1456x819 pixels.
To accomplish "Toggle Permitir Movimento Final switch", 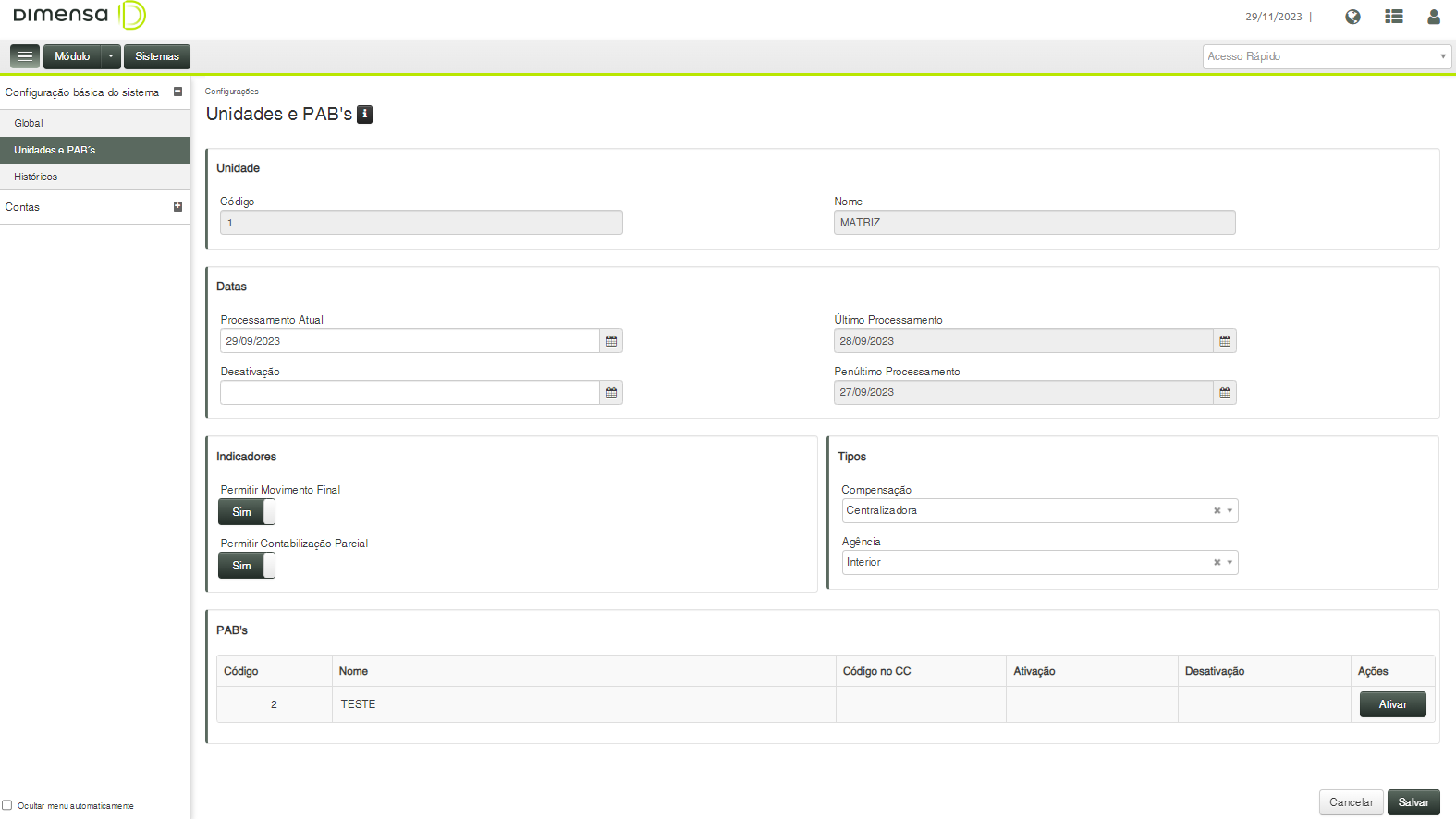I will 247,512.
